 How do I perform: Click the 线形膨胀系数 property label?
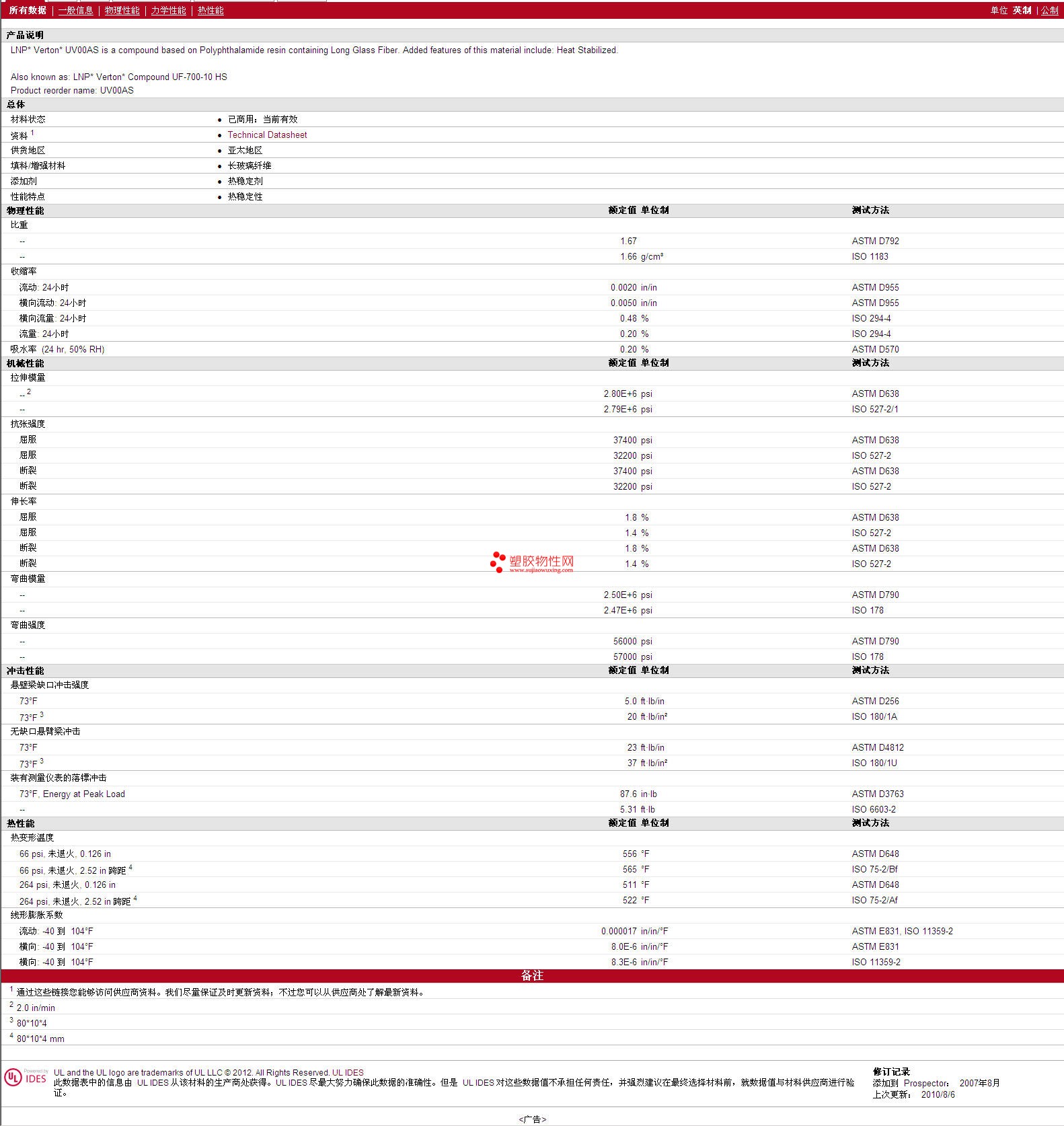[x=37, y=915]
